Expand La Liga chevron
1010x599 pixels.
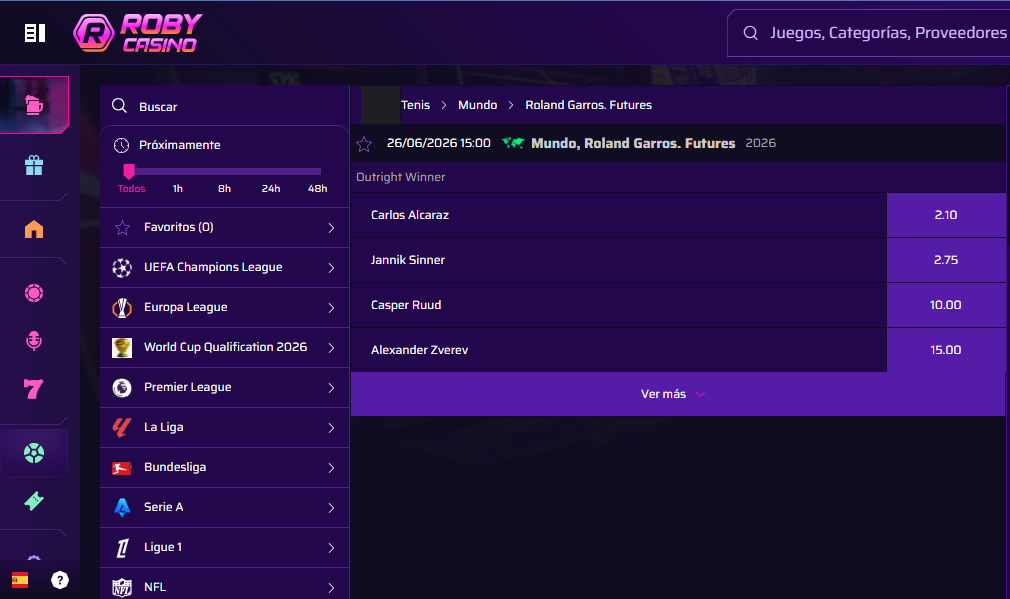(331, 428)
